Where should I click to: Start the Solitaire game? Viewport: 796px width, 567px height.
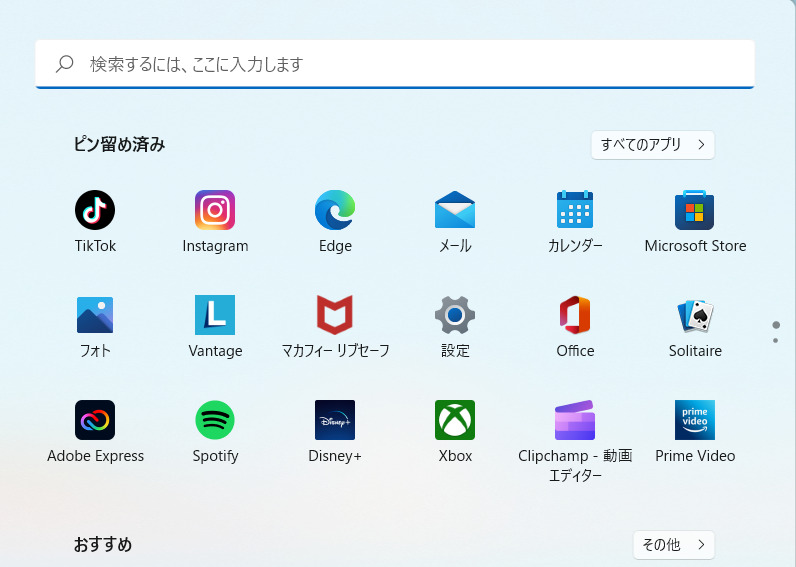pyautogui.click(x=695, y=316)
